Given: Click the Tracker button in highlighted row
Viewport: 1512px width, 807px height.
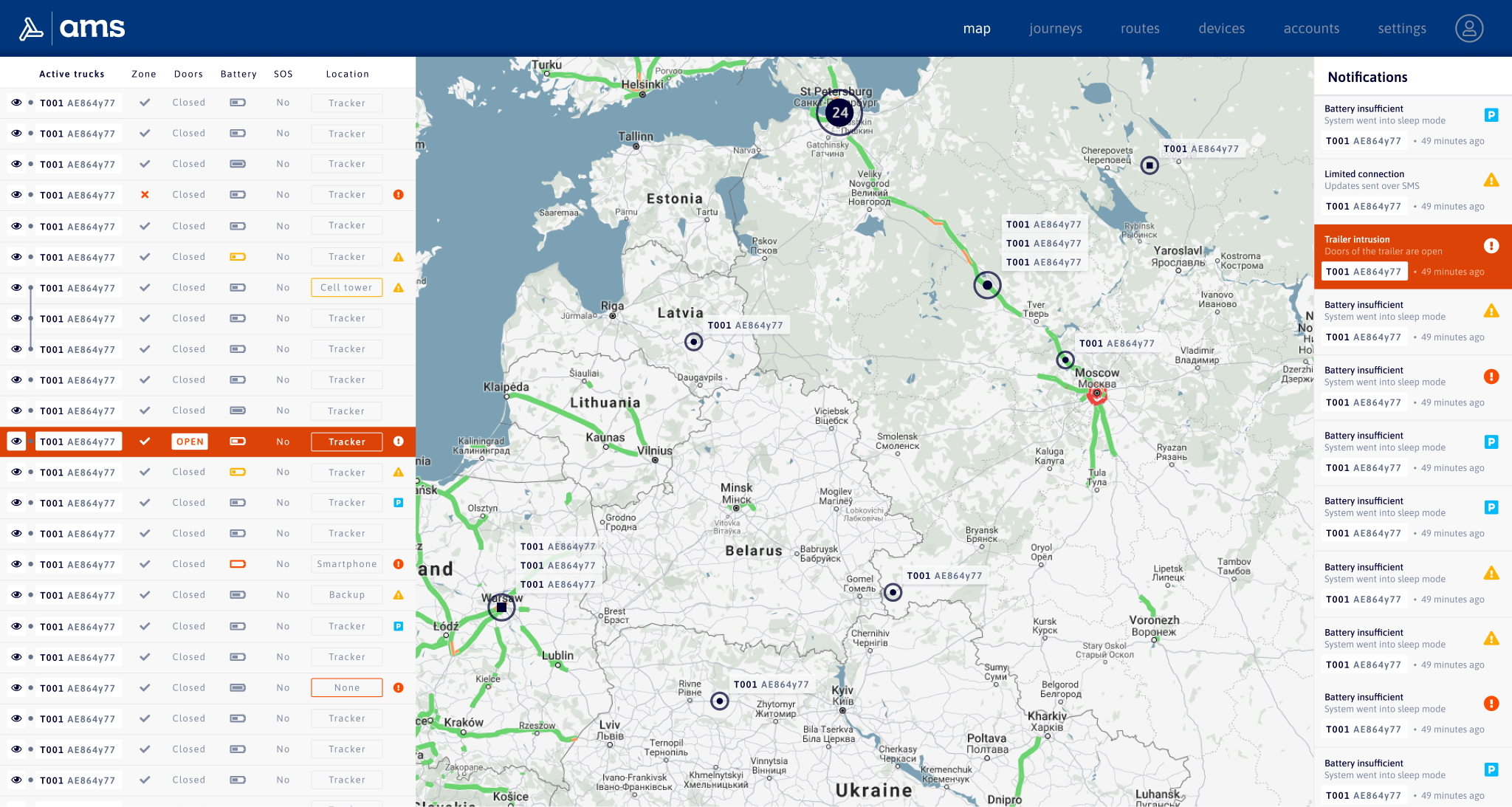Looking at the screenshot, I should click(347, 442).
